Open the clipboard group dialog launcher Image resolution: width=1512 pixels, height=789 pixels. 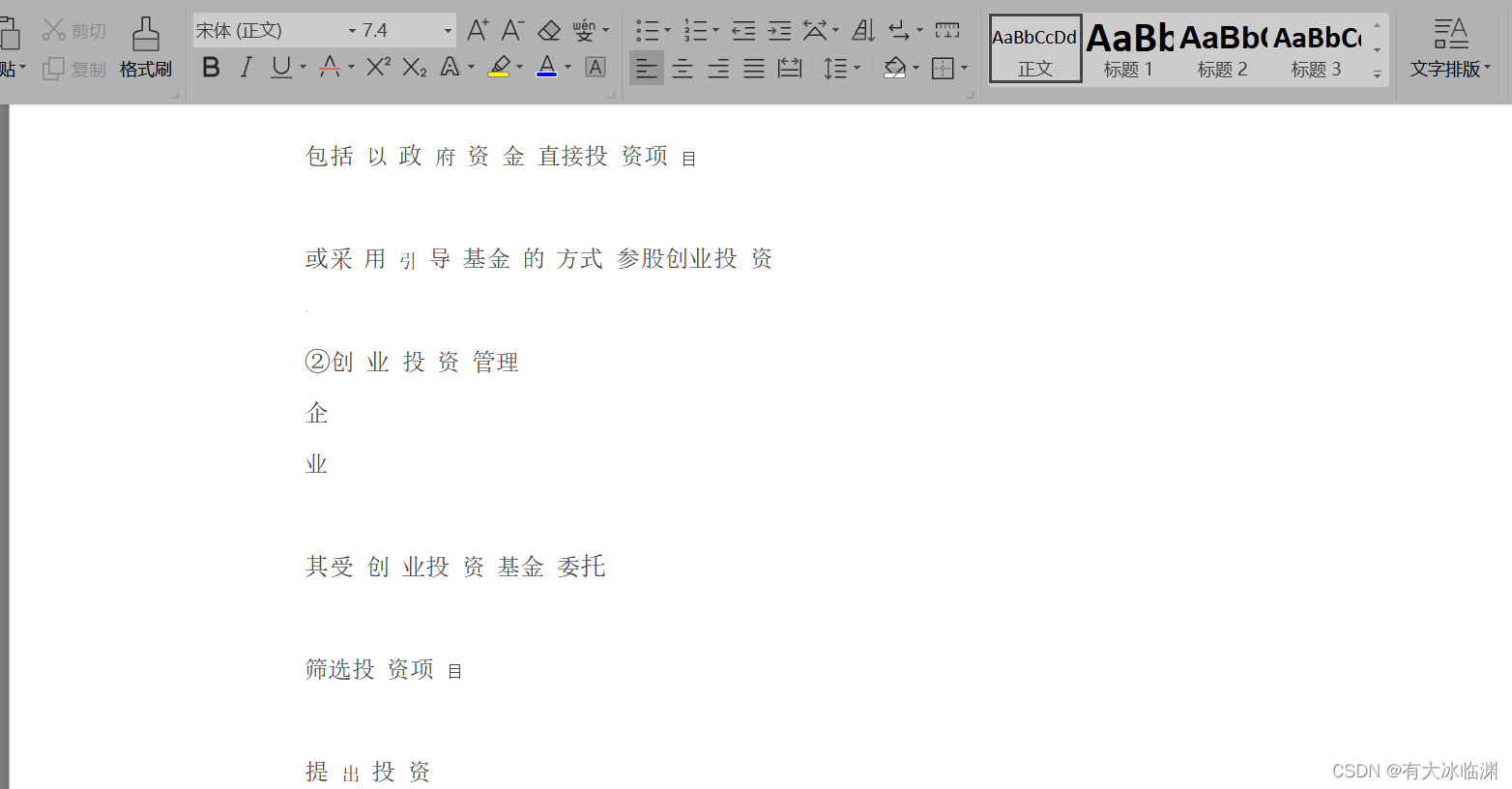tap(175, 95)
